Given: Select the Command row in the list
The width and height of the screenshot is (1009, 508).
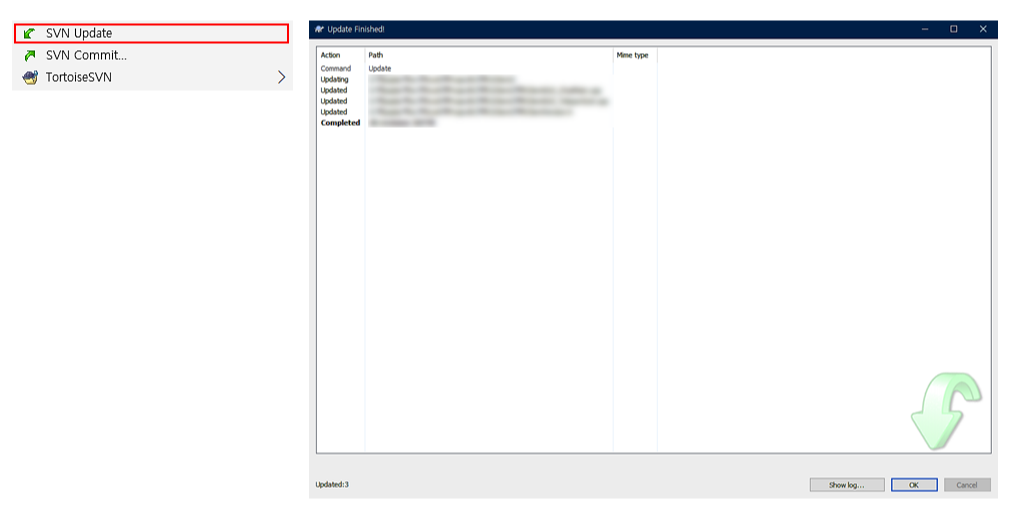Looking at the screenshot, I should (x=488, y=68).
